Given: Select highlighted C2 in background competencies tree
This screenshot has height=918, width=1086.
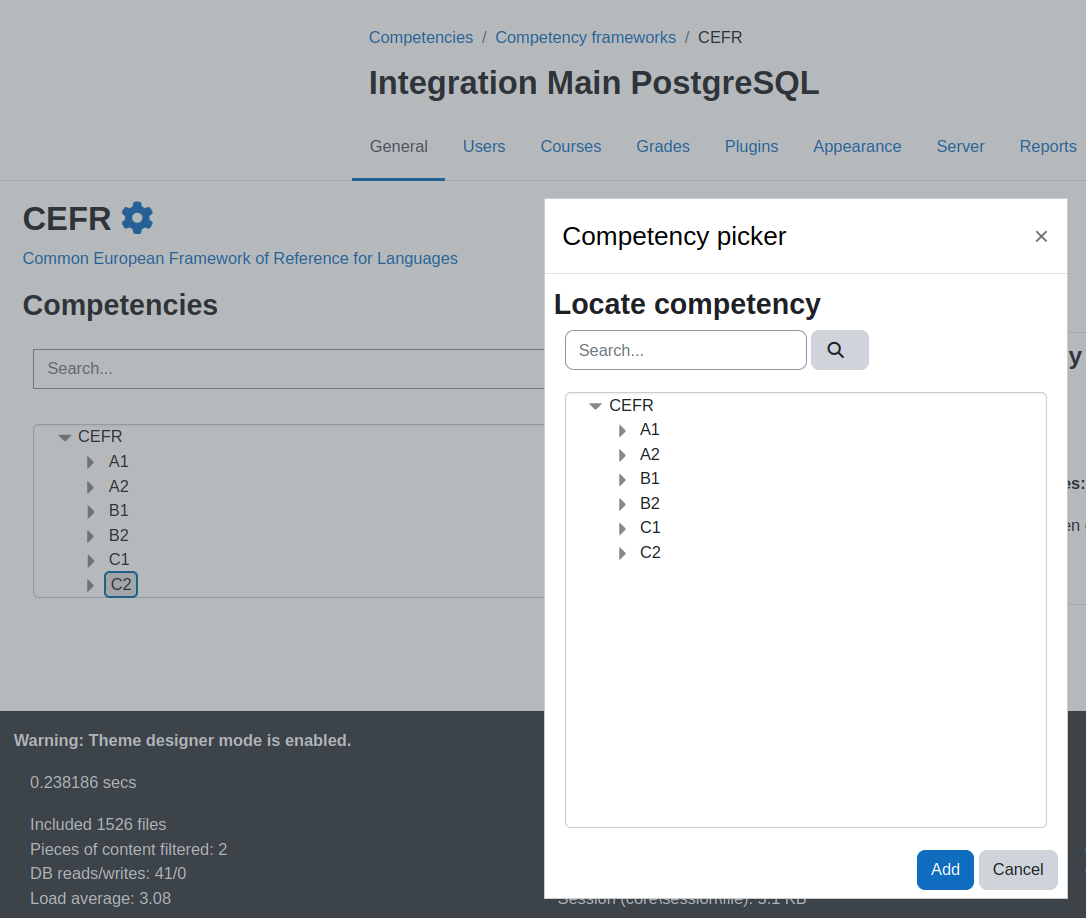Looking at the screenshot, I should coord(121,585).
